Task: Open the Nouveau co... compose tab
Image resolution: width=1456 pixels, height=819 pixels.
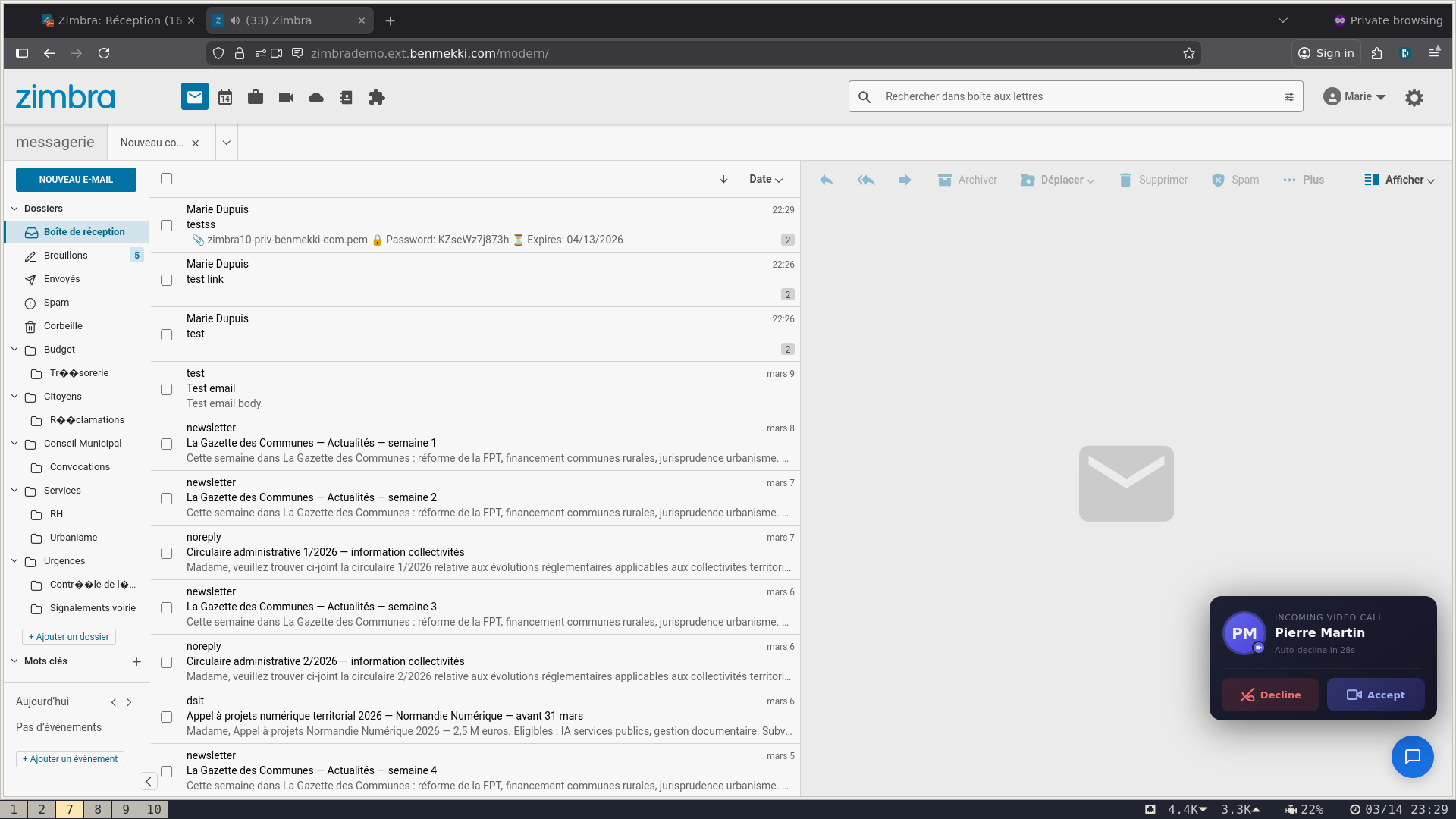Action: tap(152, 143)
